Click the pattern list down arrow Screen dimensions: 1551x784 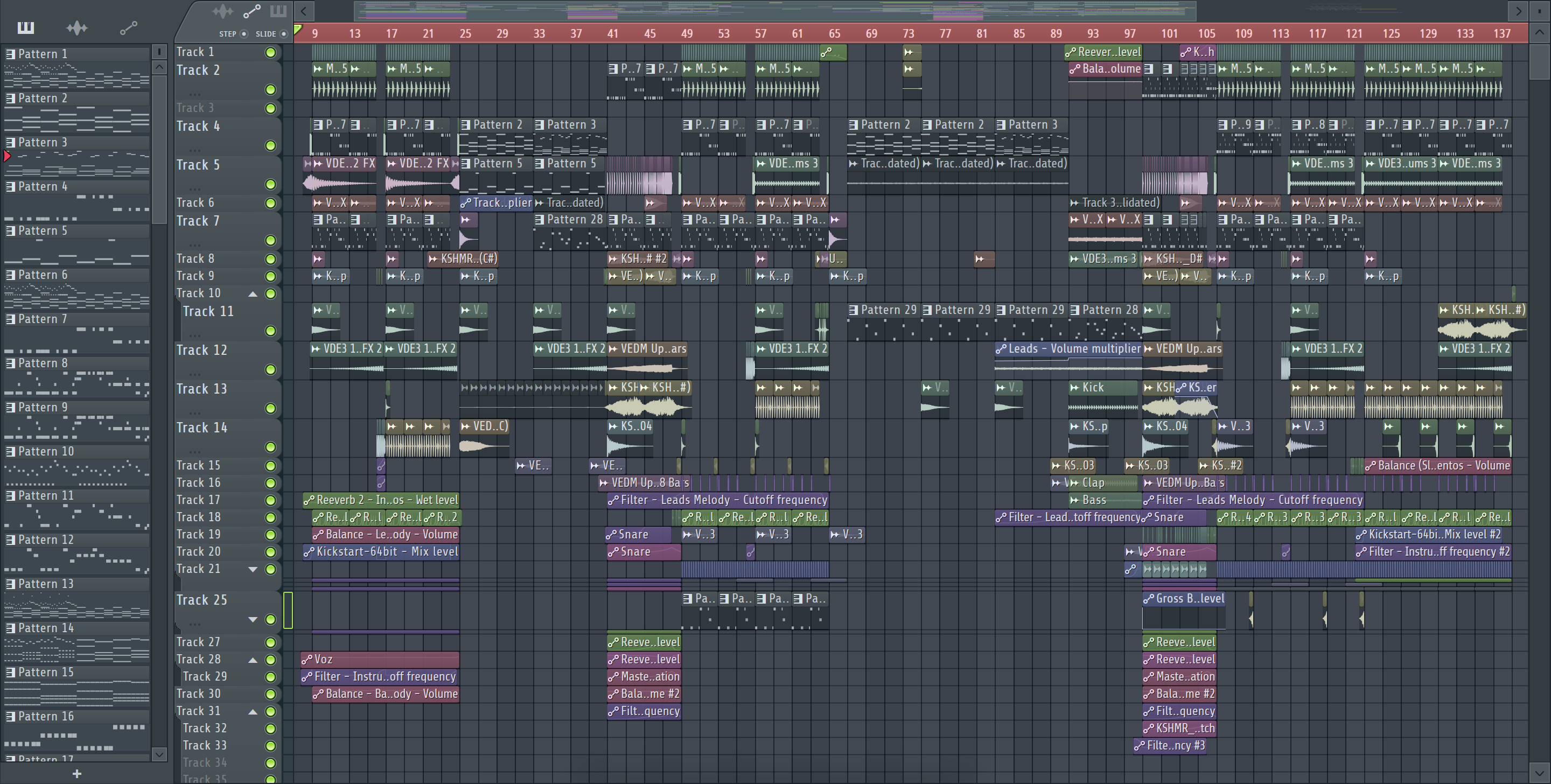pos(159,754)
